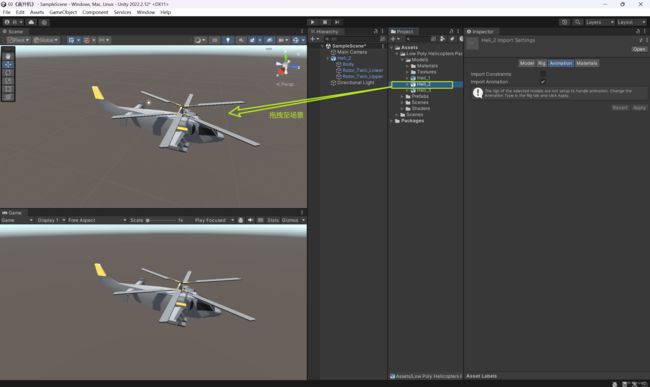The image size is (650, 387).
Task: Click the Stats button in Game view
Action: (273, 220)
